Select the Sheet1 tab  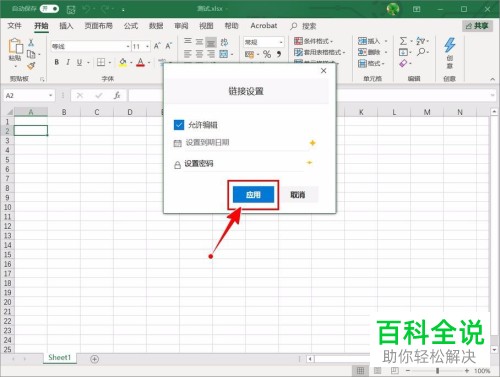pos(60,357)
